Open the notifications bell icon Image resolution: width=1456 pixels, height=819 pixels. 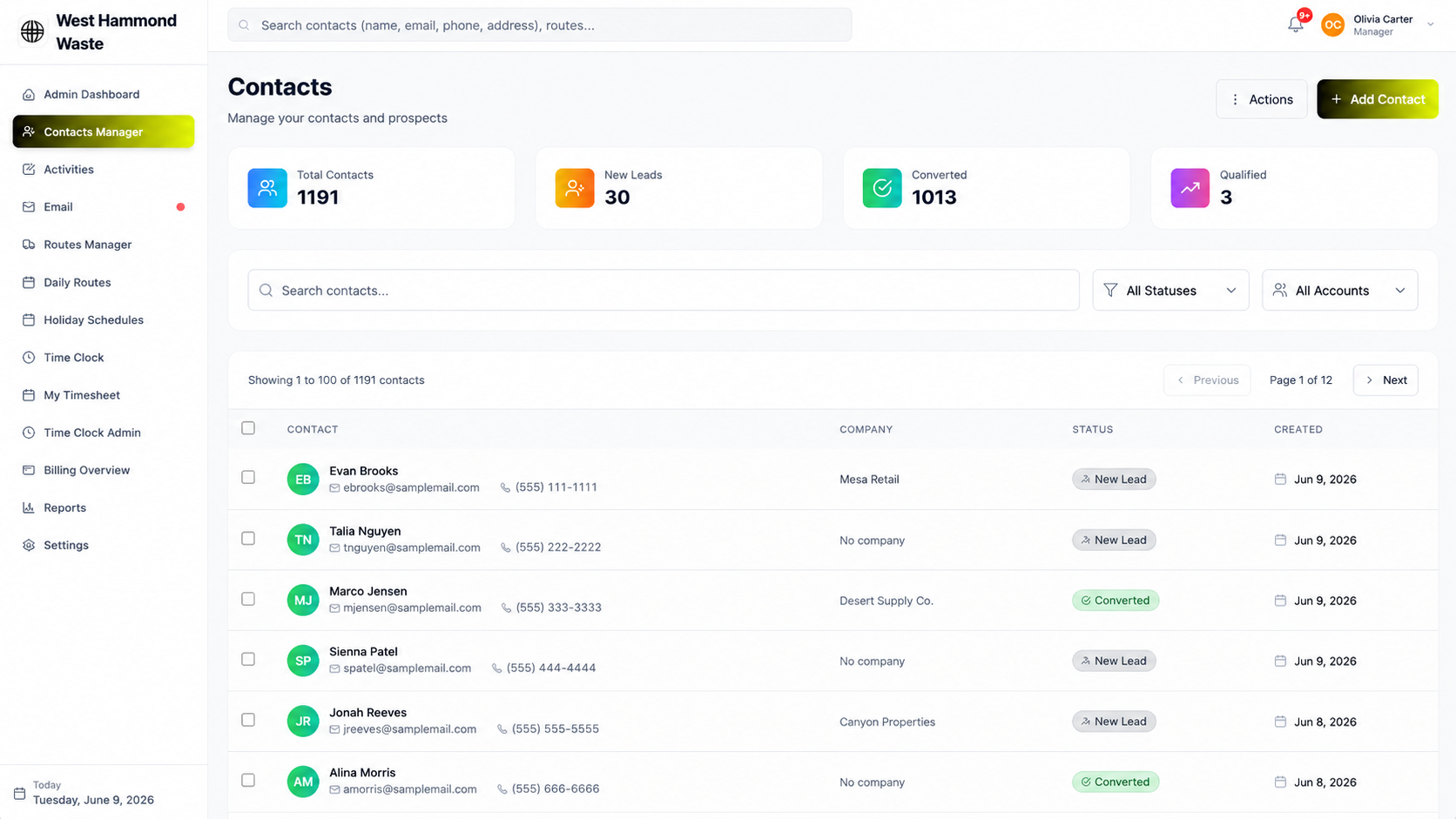1296,25
